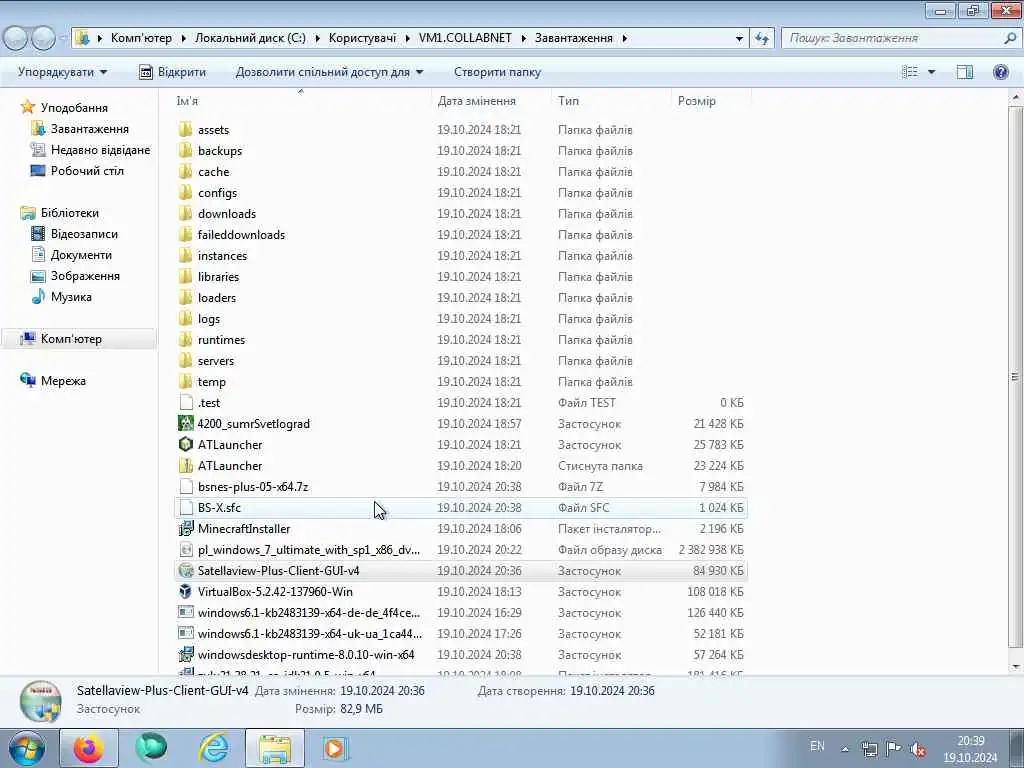1024x768 pixels.
Task: Select the windows6.1-kb2483139-x64-uk-ua file icon
Action: click(185, 633)
